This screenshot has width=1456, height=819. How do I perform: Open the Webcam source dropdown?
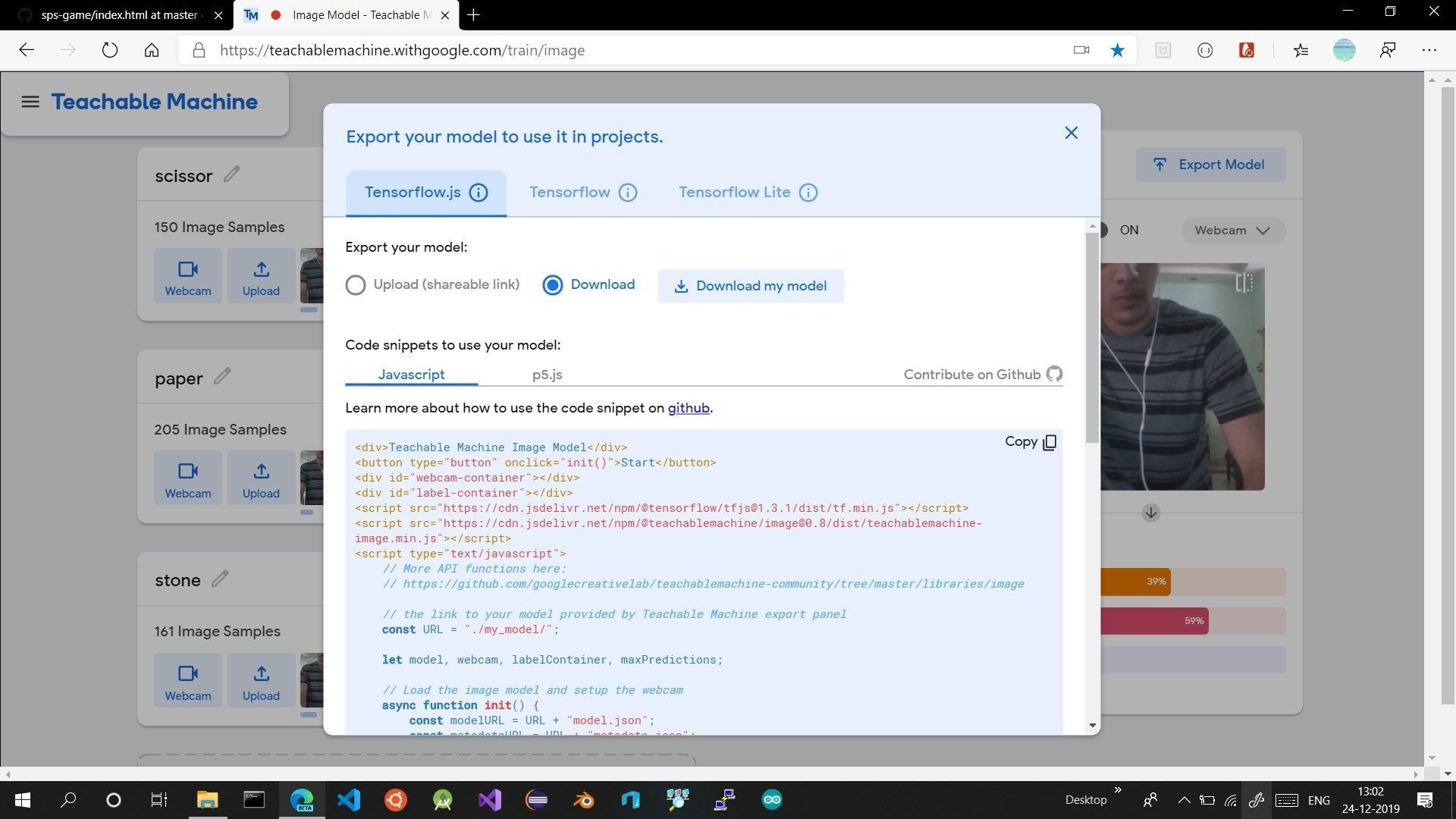(1232, 231)
